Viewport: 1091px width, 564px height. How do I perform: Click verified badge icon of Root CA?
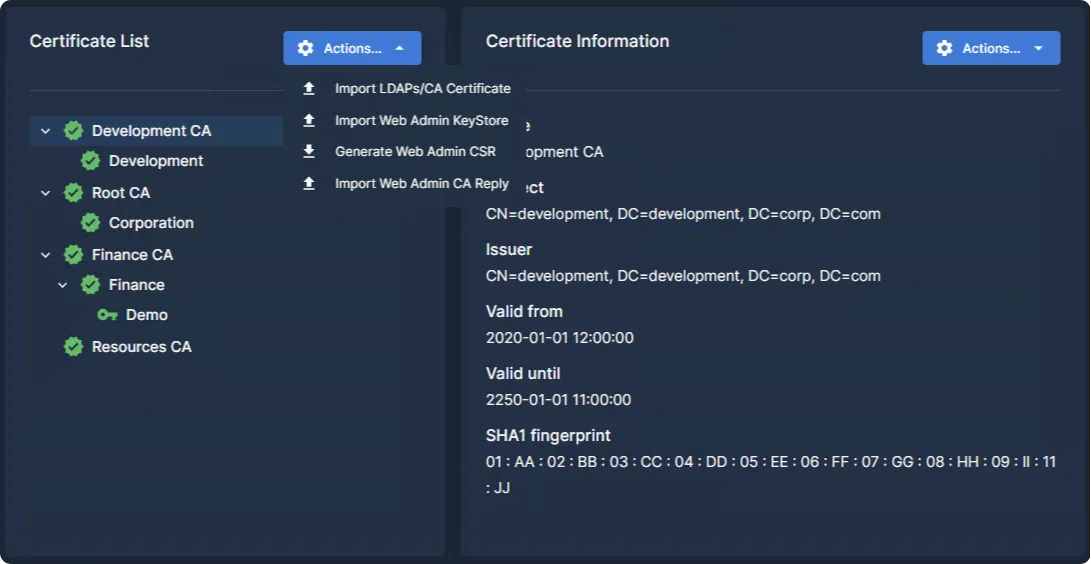73,193
